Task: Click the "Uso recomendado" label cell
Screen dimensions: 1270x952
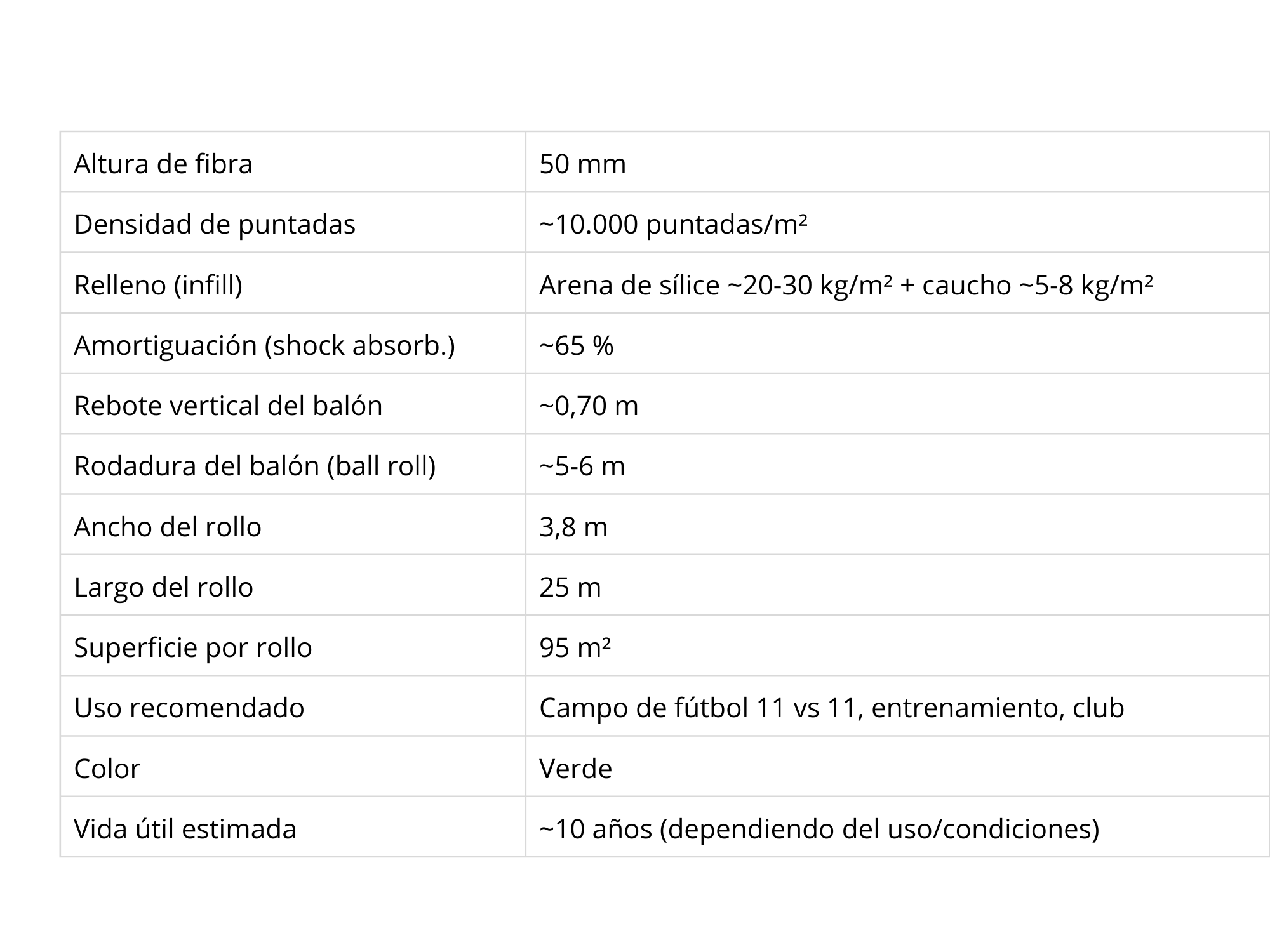Action: 189,708
